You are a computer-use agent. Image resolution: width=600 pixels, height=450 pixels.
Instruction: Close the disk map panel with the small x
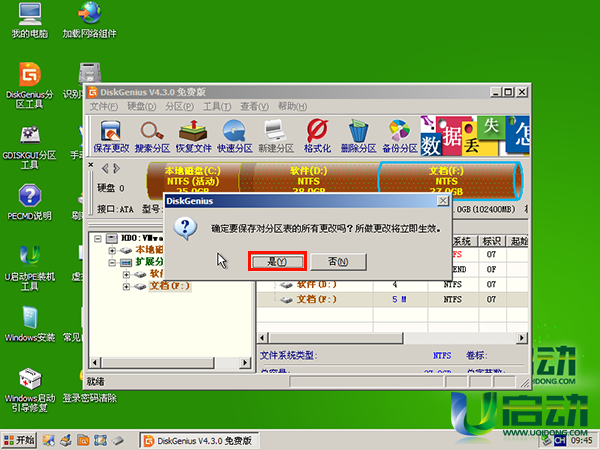click(x=91, y=165)
